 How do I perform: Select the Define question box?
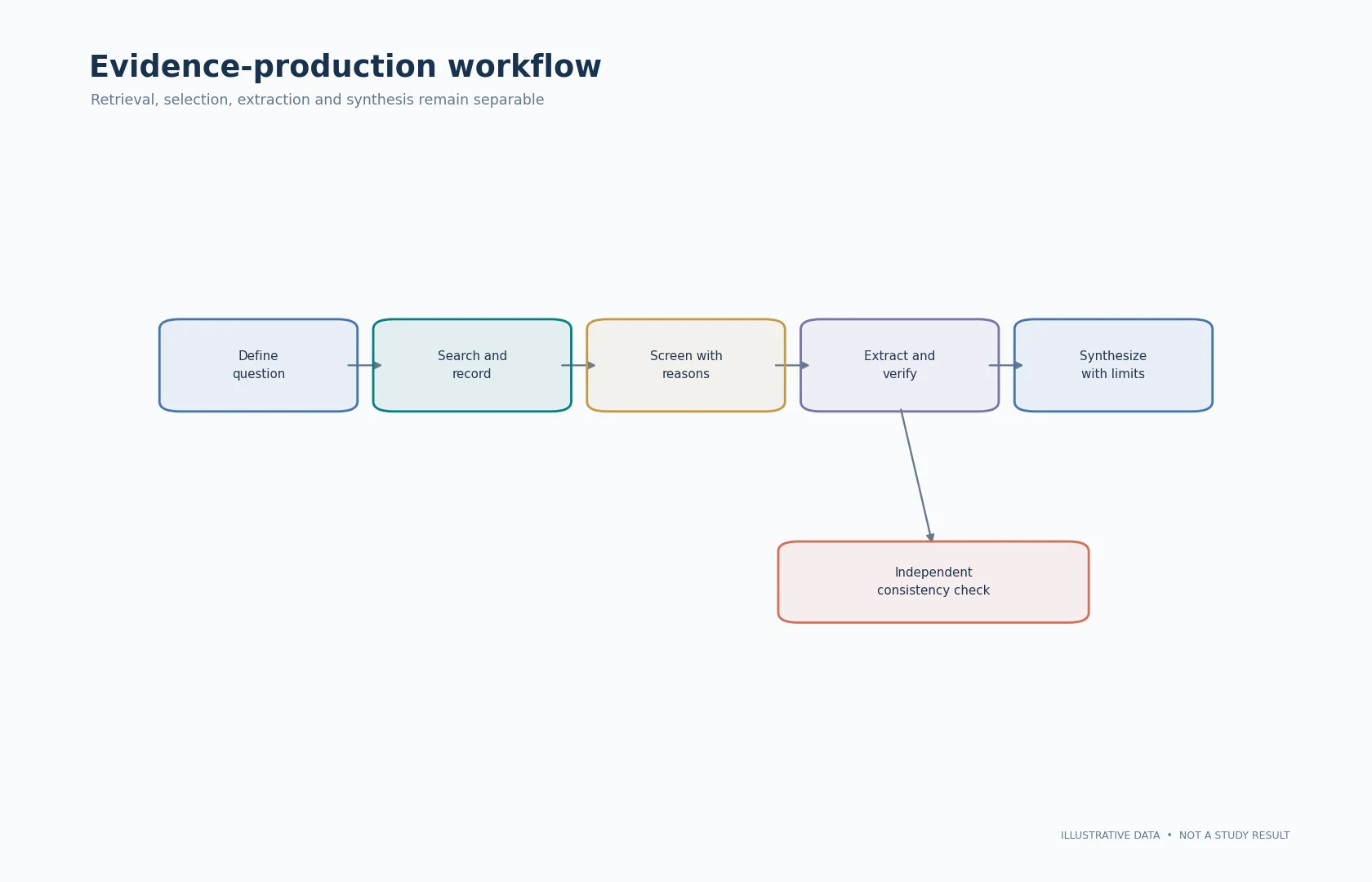[x=258, y=365]
